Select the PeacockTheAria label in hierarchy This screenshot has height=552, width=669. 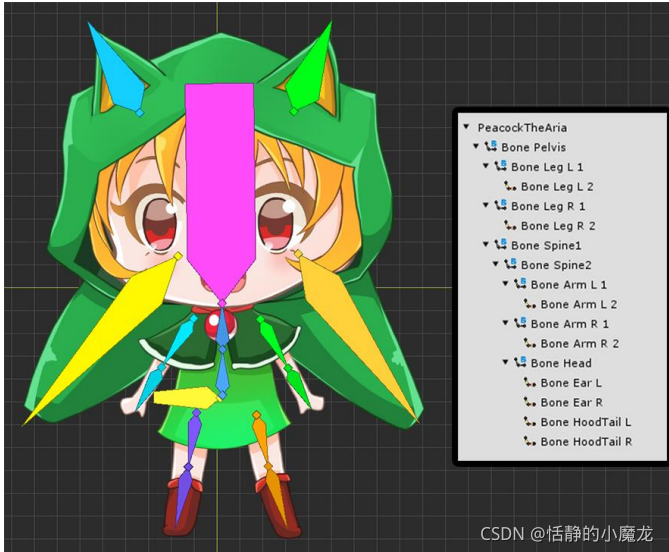tap(522, 128)
